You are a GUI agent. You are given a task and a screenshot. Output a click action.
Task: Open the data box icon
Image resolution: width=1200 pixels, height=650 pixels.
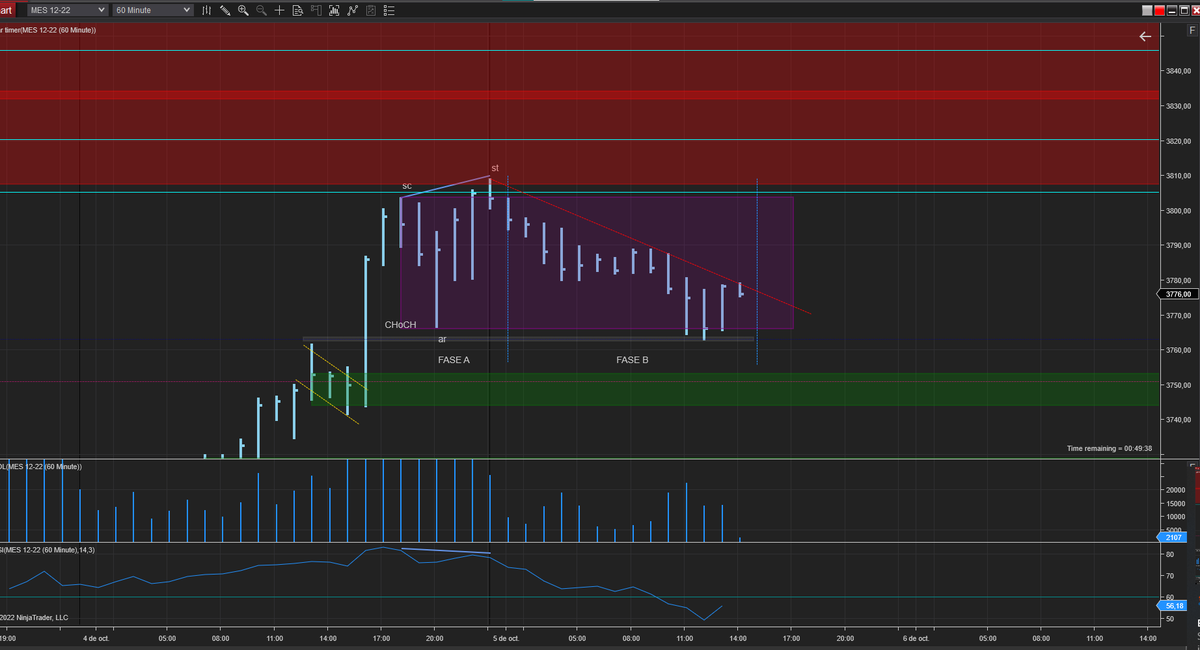pyautogui.click(x=297, y=10)
